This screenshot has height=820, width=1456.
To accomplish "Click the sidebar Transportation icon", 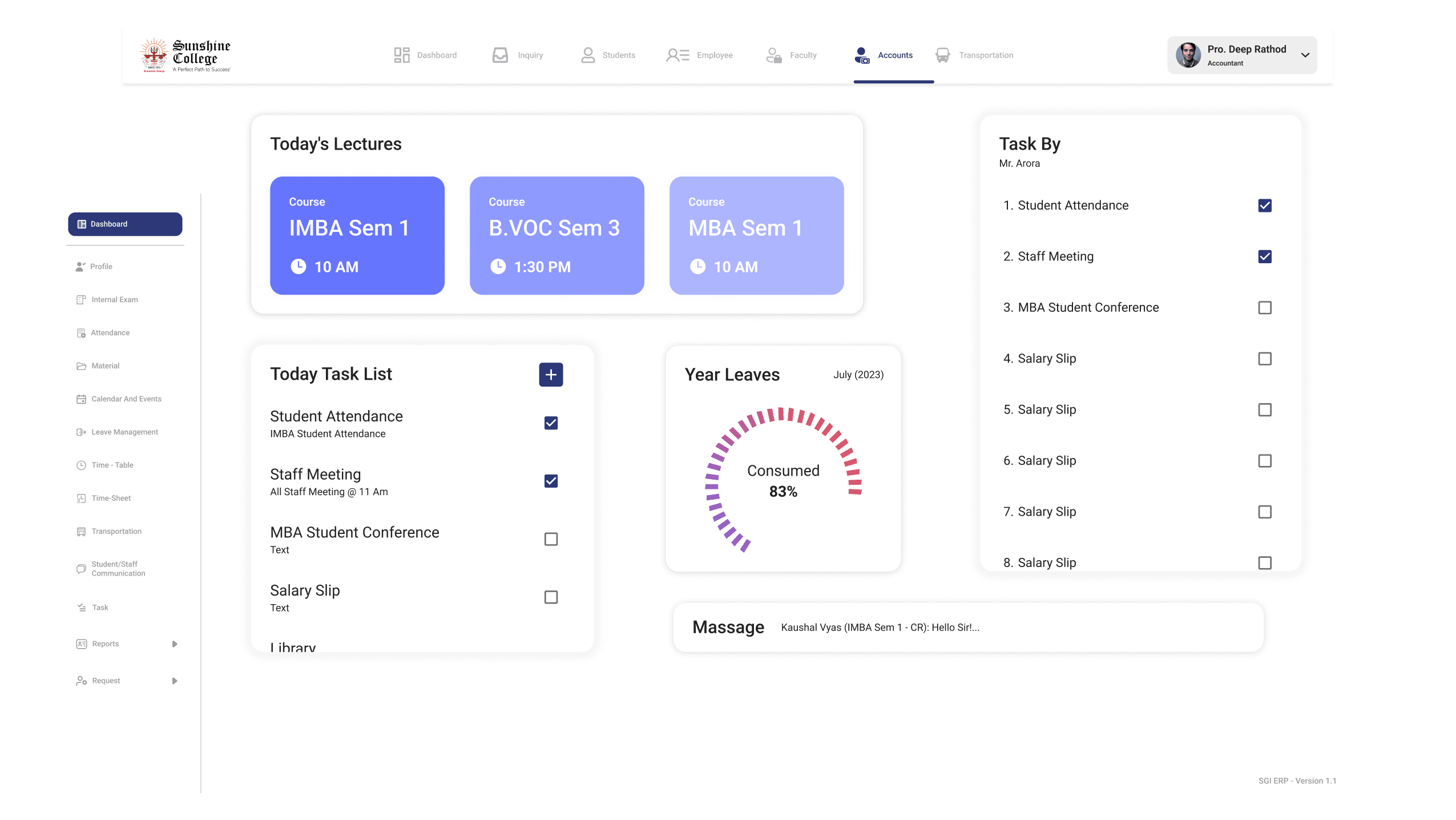I will (x=81, y=532).
